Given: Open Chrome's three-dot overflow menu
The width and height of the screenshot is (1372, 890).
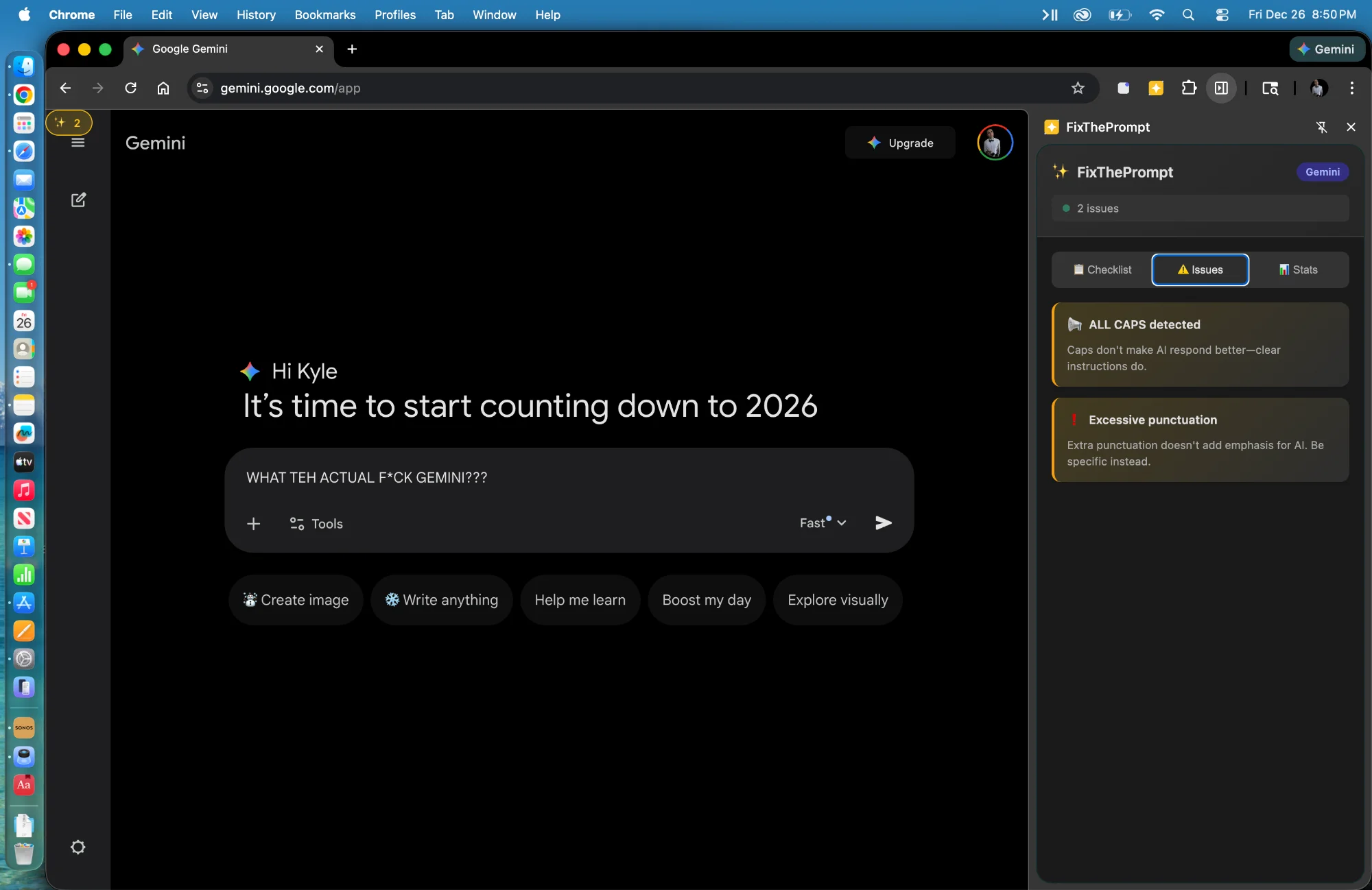Looking at the screenshot, I should 1351,88.
